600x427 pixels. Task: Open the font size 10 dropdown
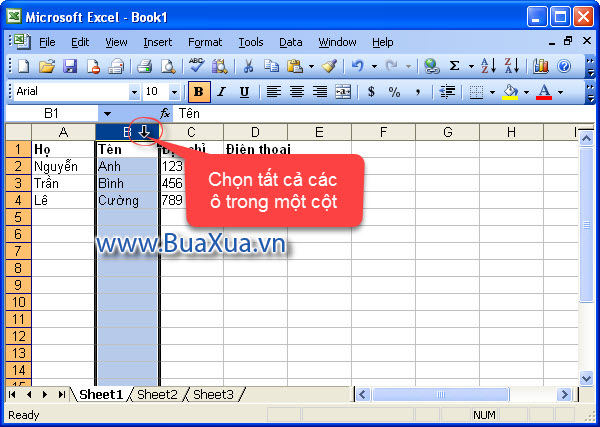174,92
